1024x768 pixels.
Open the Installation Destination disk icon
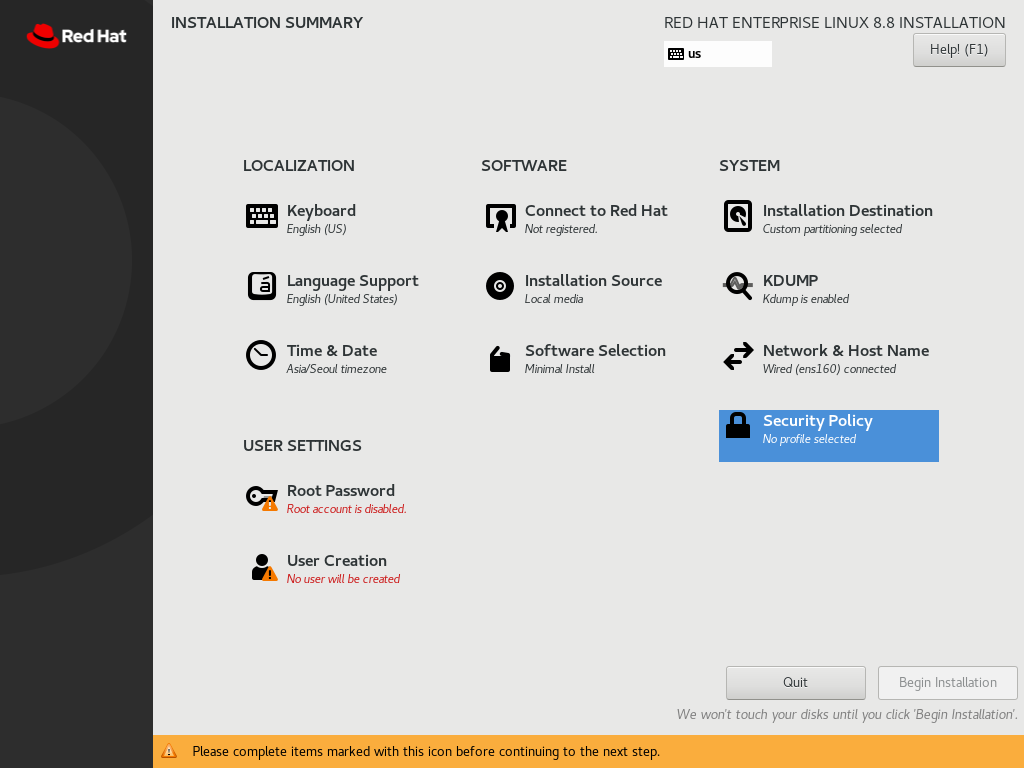(x=738, y=216)
